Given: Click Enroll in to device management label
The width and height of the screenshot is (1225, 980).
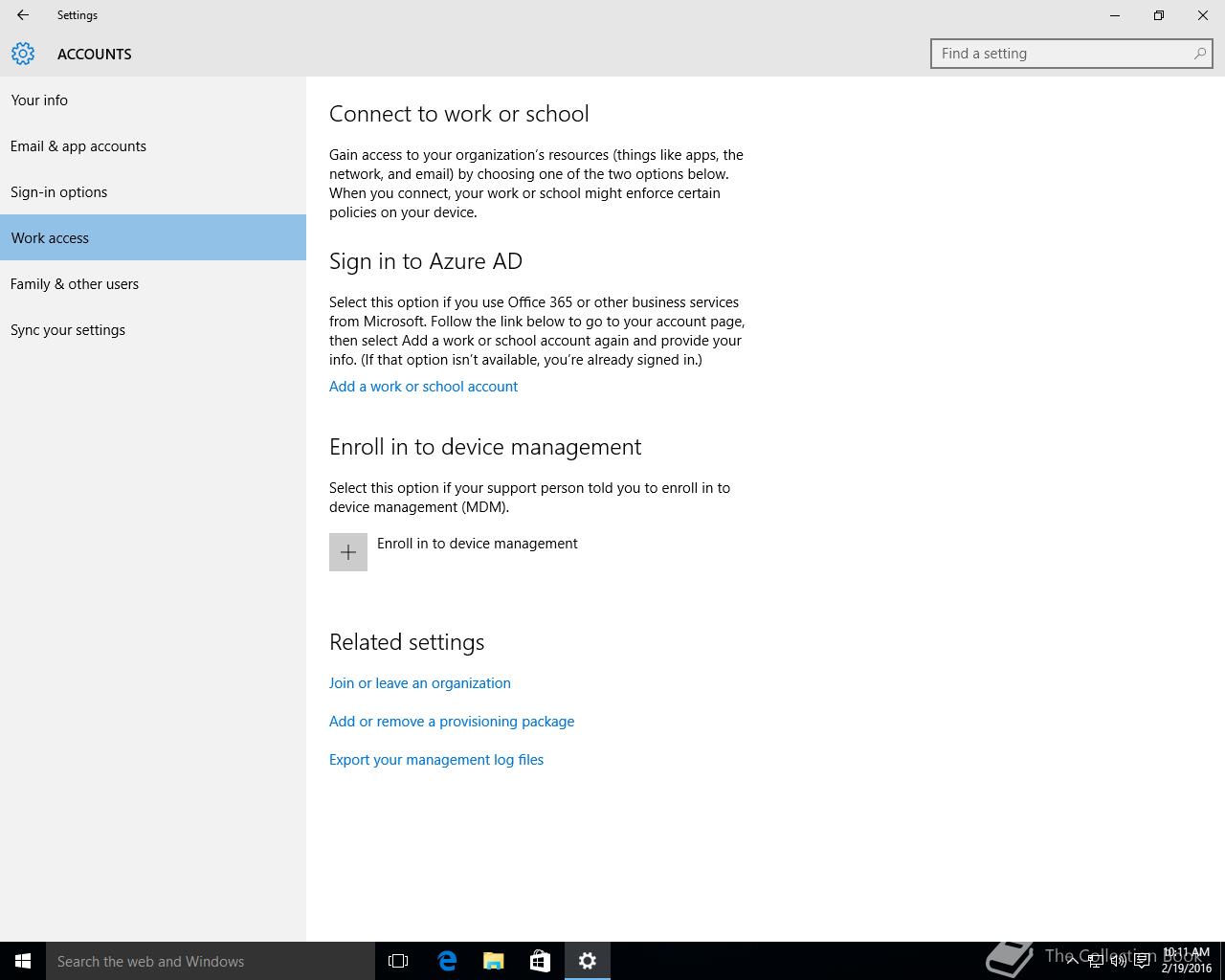Looking at the screenshot, I should tap(477, 544).
